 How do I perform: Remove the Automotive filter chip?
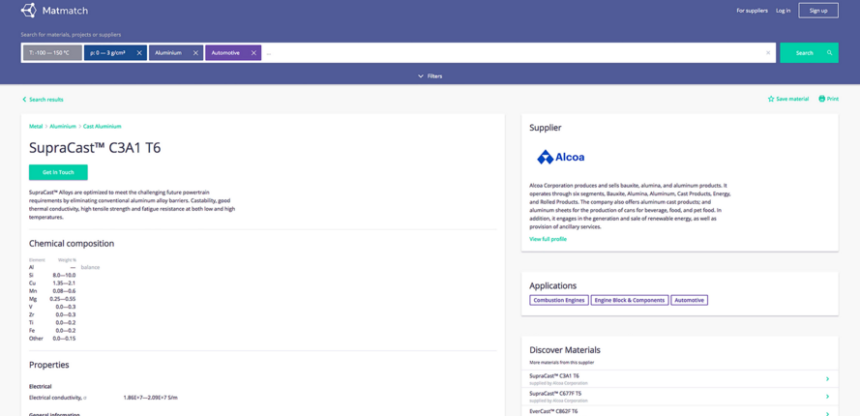253,53
